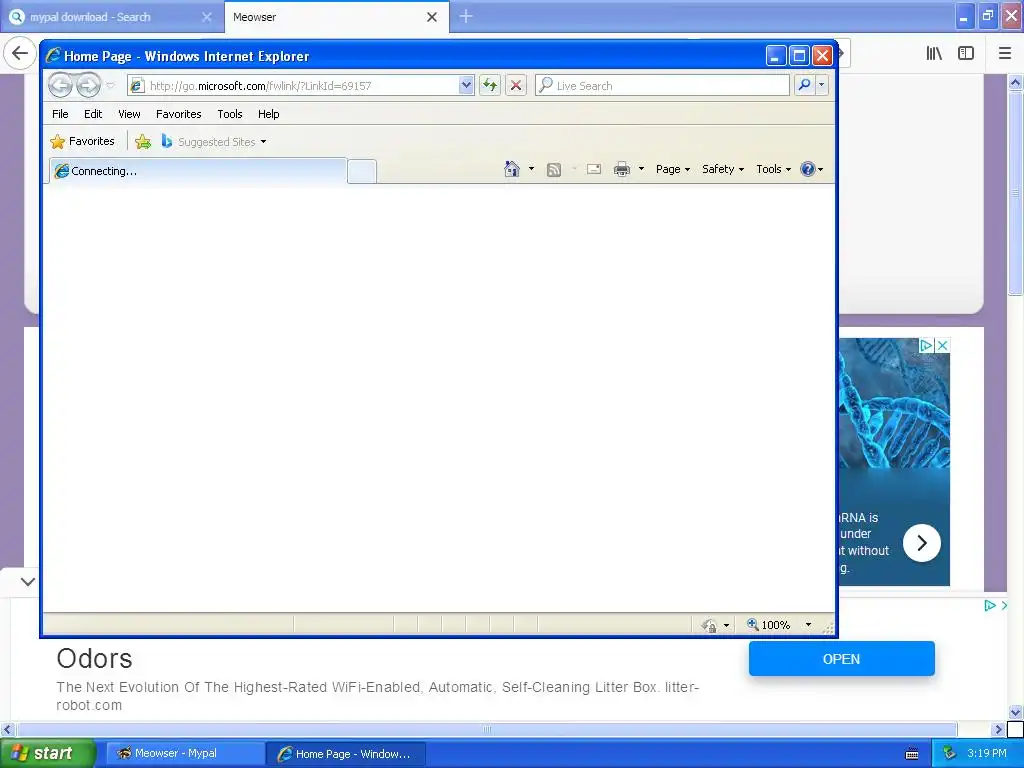Open the Help menu
The width and height of the screenshot is (1024, 768).
(268, 114)
